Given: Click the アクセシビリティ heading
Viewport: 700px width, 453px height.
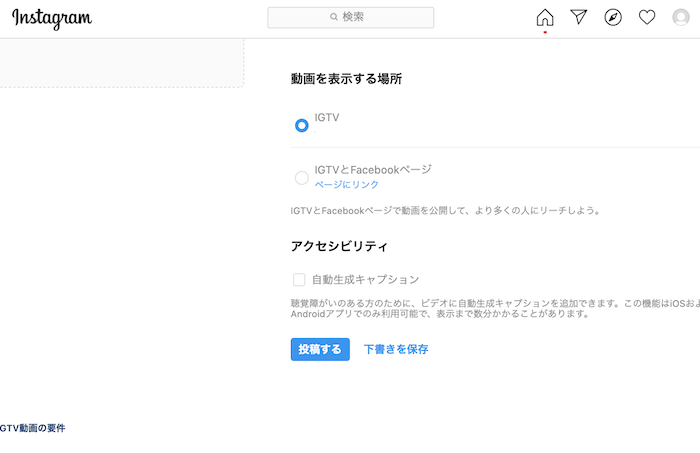Looking at the screenshot, I should [x=339, y=246].
